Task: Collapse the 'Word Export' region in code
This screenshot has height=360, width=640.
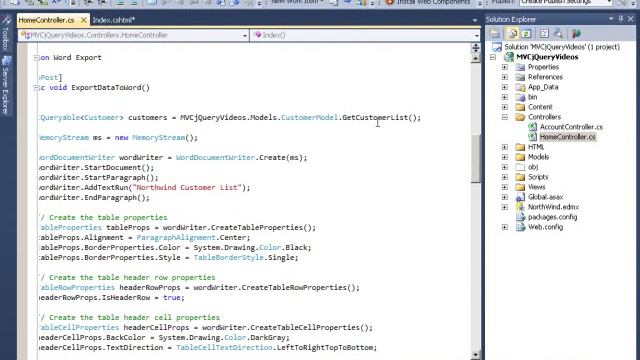Action: coord(36,58)
